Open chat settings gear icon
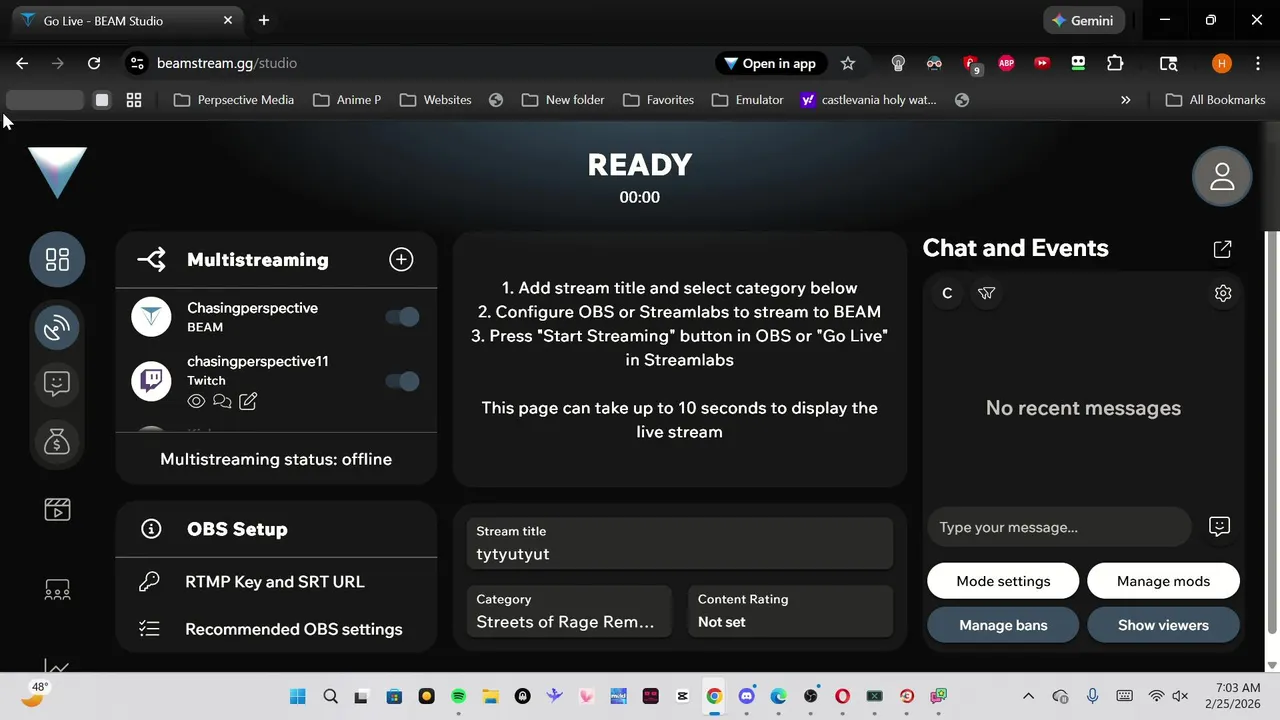Screen dimensions: 1280x720 1223,293
